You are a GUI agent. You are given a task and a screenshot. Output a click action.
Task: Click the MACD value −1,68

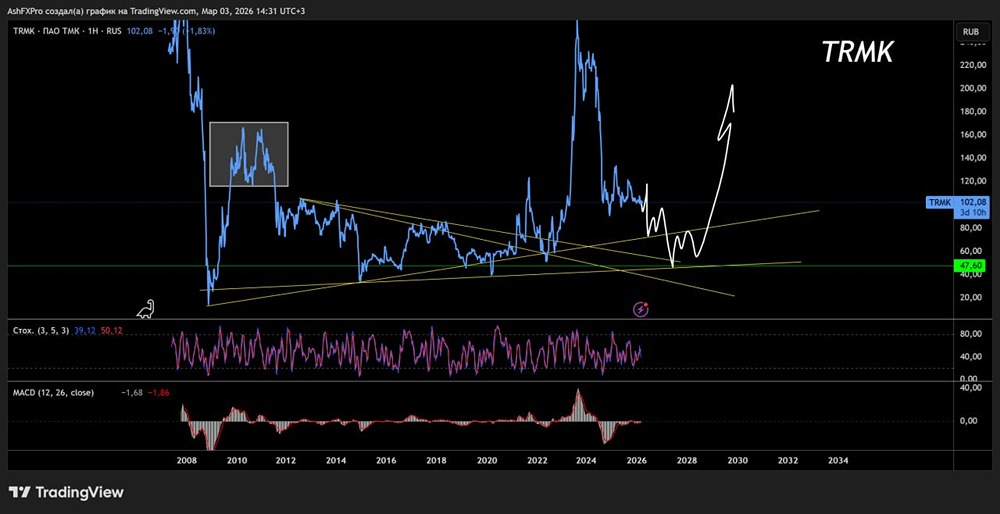(132, 393)
